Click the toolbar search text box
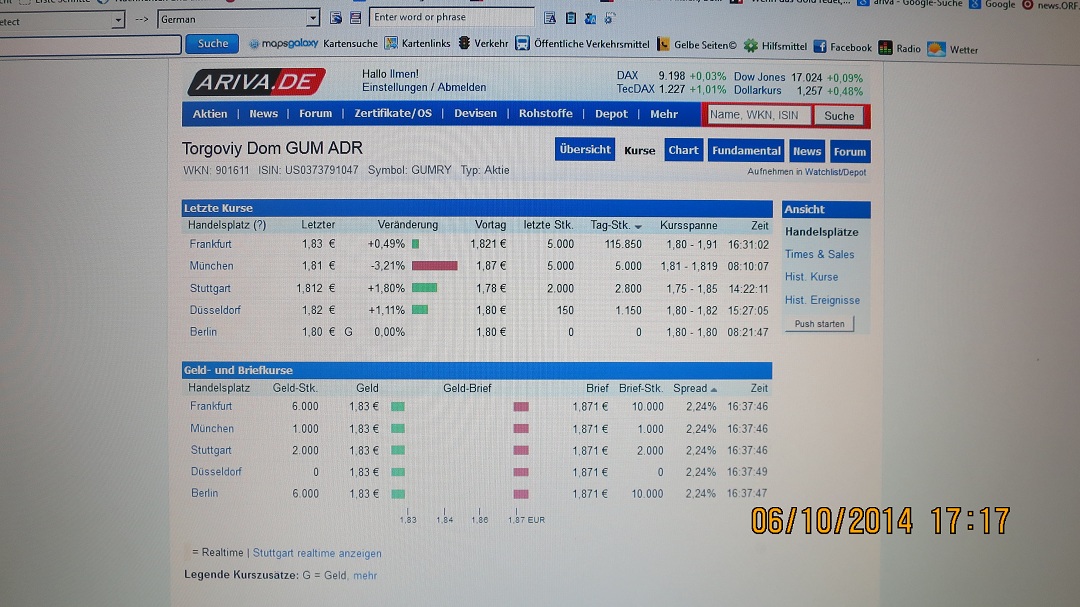1080x607 pixels. (x=90, y=45)
